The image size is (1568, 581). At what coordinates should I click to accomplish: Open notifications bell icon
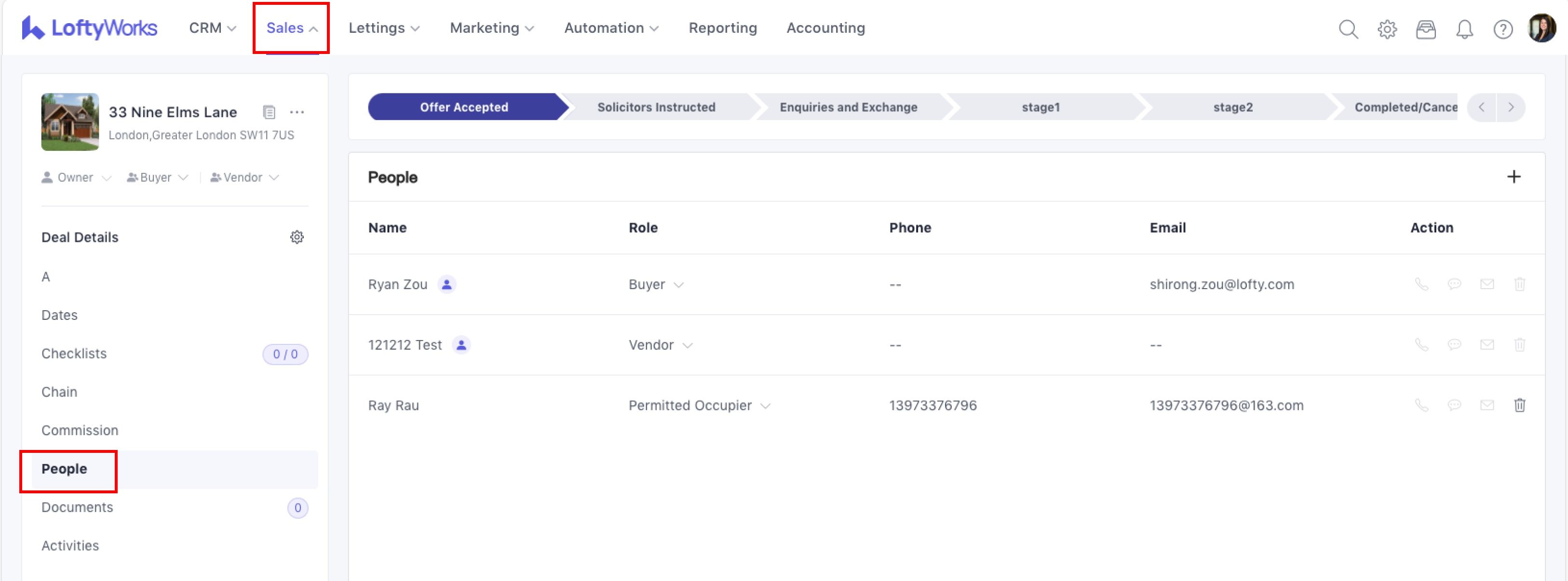[1464, 28]
